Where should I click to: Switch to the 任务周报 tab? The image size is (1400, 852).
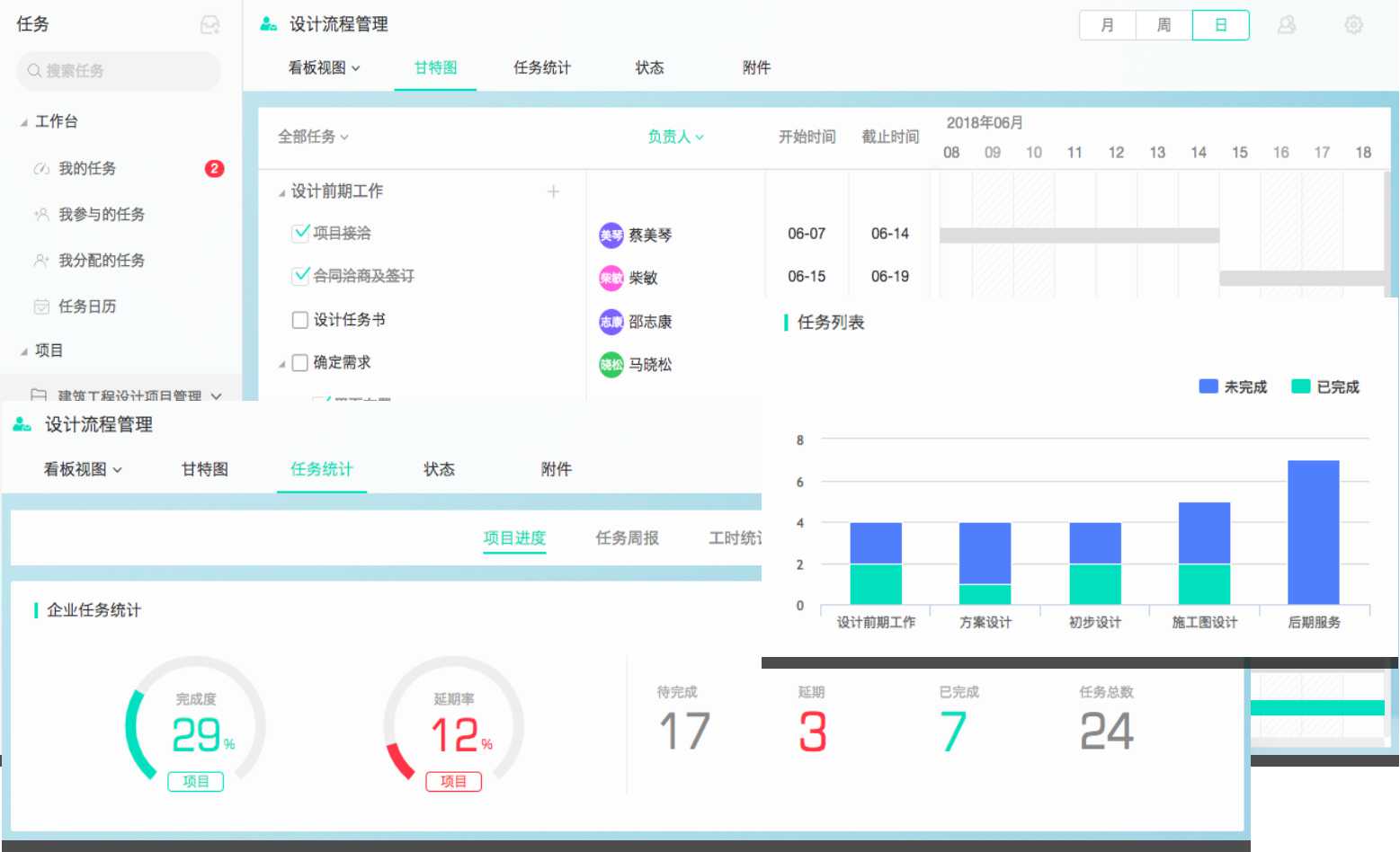pos(628,538)
